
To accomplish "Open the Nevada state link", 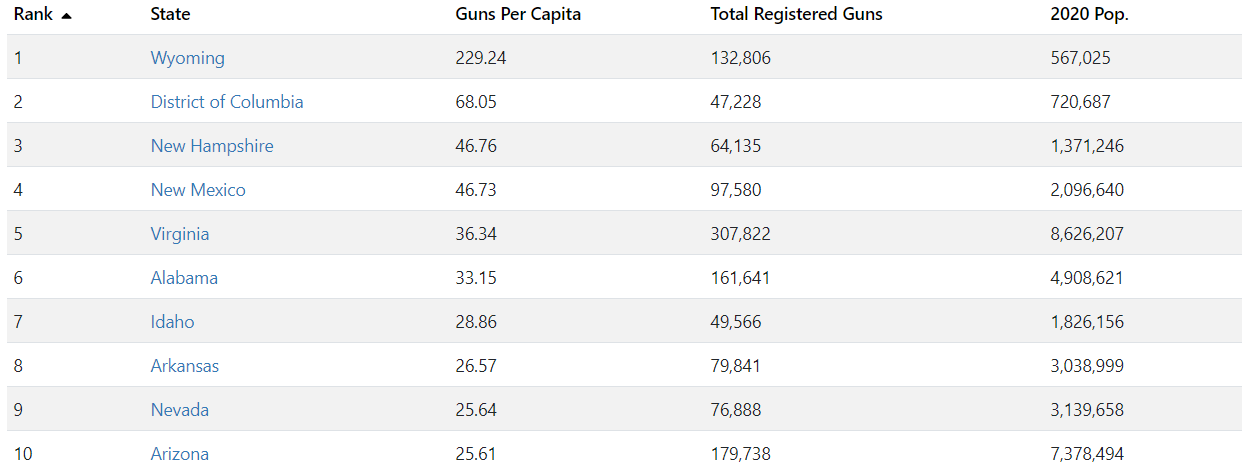I will 180,410.
